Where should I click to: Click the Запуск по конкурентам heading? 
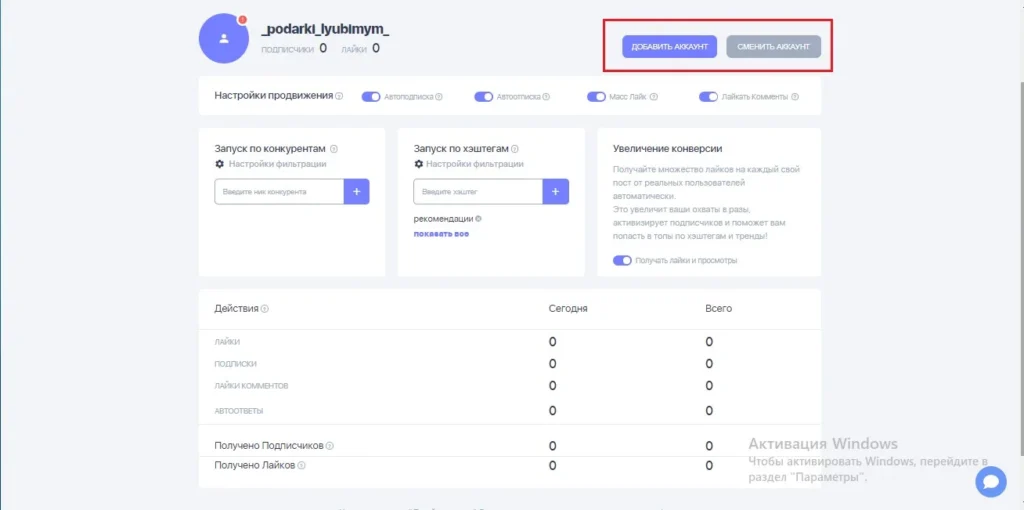pos(270,149)
